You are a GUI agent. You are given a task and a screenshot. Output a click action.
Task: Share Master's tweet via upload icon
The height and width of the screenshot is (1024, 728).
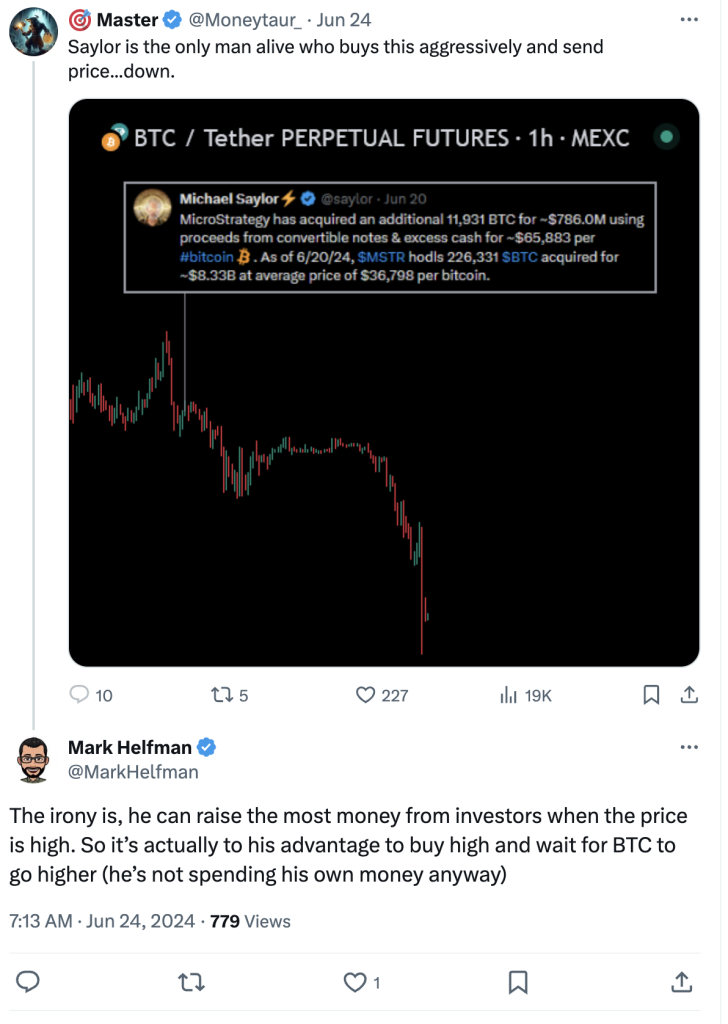[689, 694]
